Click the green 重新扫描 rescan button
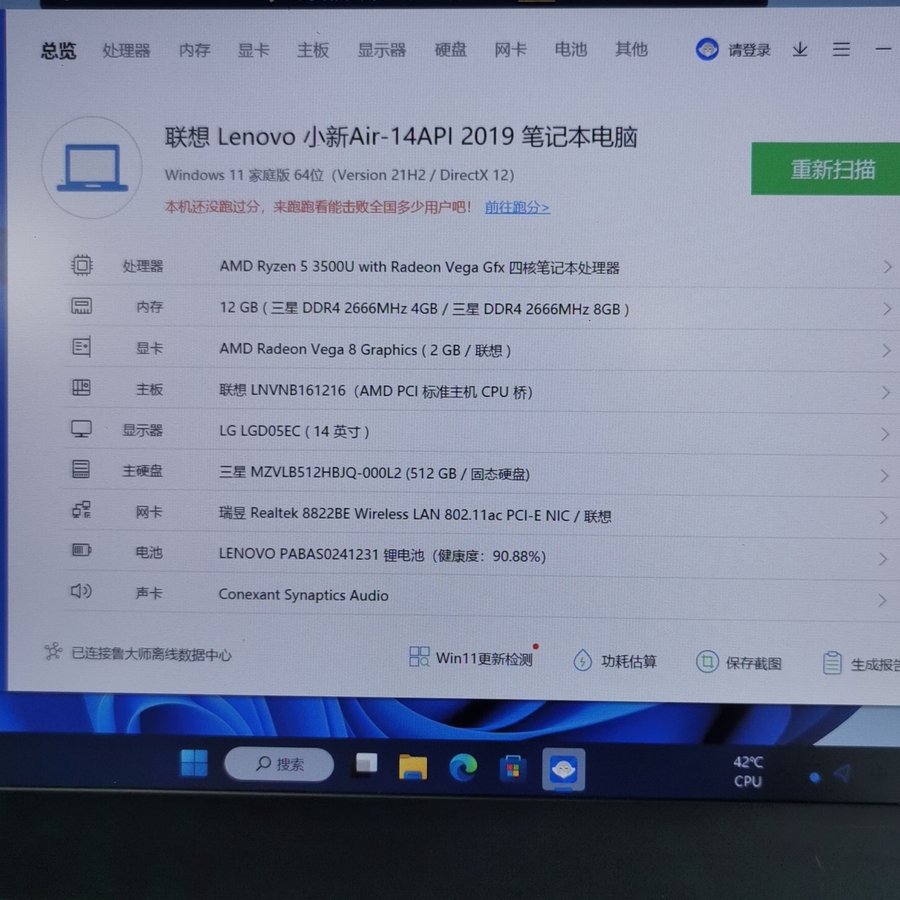This screenshot has width=900, height=900. [825, 169]
